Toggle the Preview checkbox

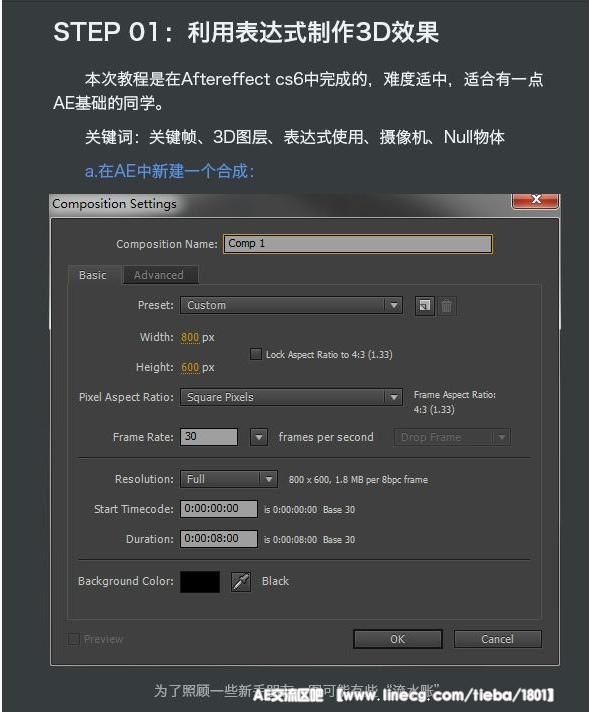point(74,639)
